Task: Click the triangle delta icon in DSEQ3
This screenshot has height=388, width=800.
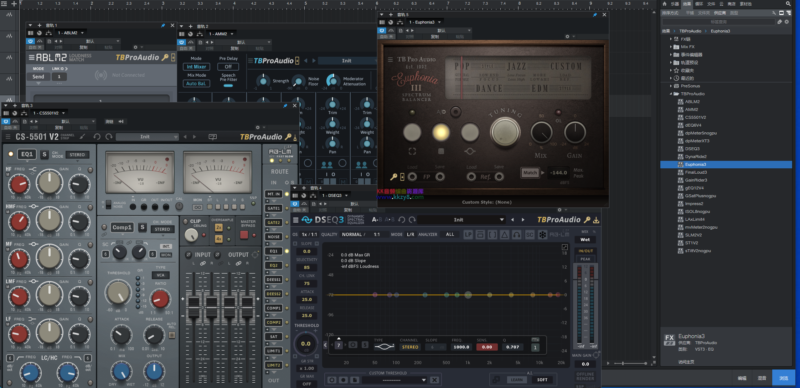Action: point(504,234)
